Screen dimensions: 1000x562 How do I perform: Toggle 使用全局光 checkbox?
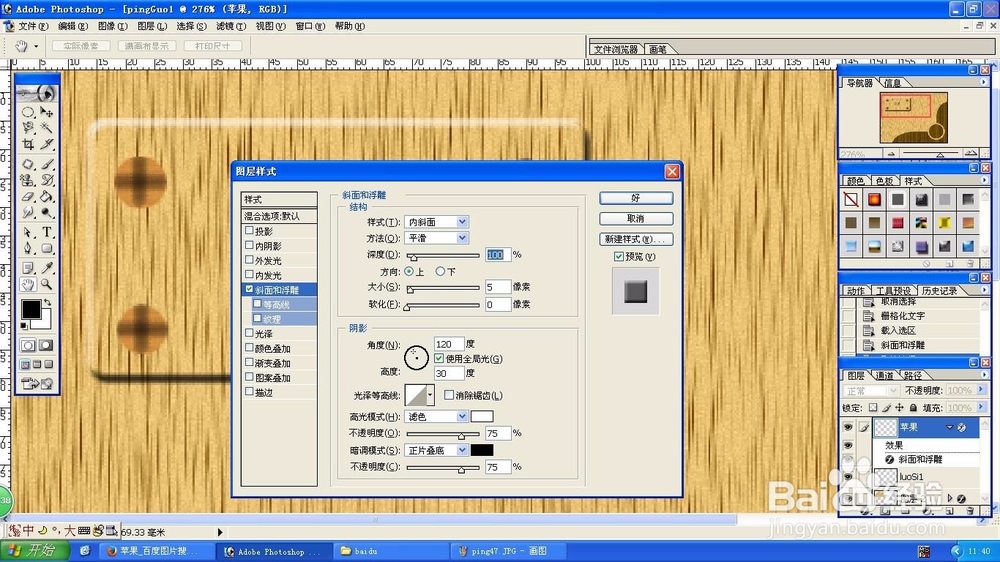click(x=439, y=359)
